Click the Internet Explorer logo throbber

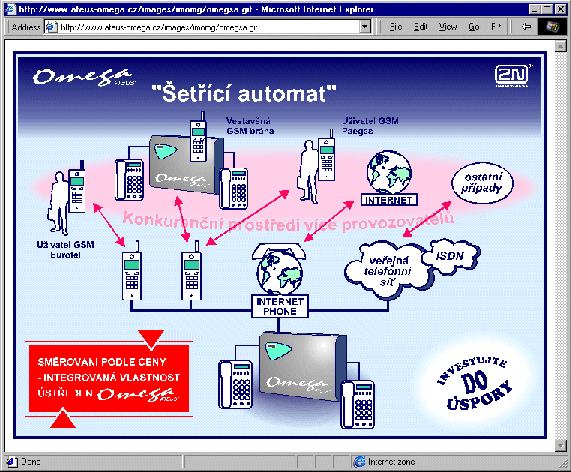[553, 27]
